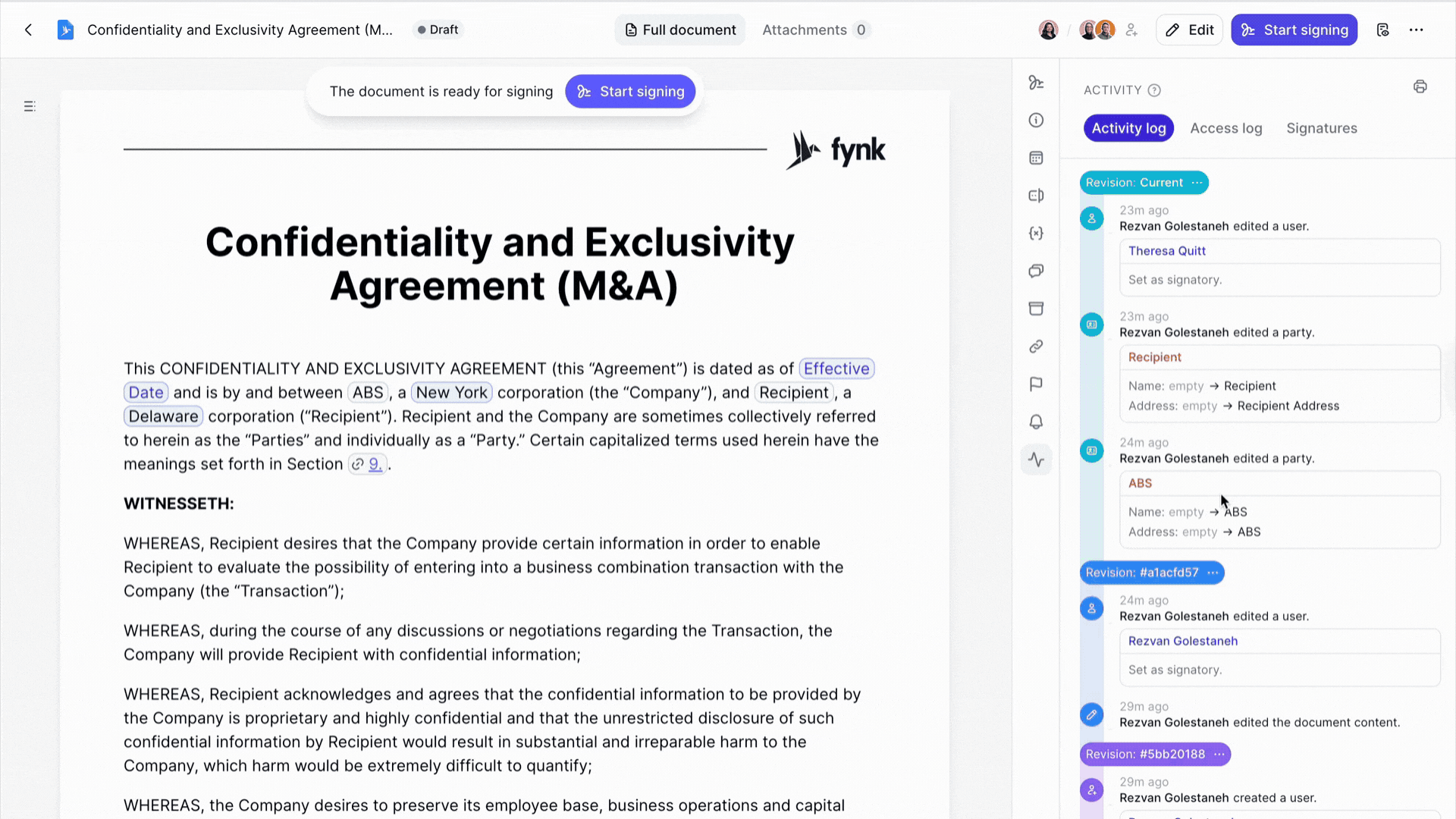Expand Revision: Current options menu
1456x819 pixels.
coord(1197,182)
